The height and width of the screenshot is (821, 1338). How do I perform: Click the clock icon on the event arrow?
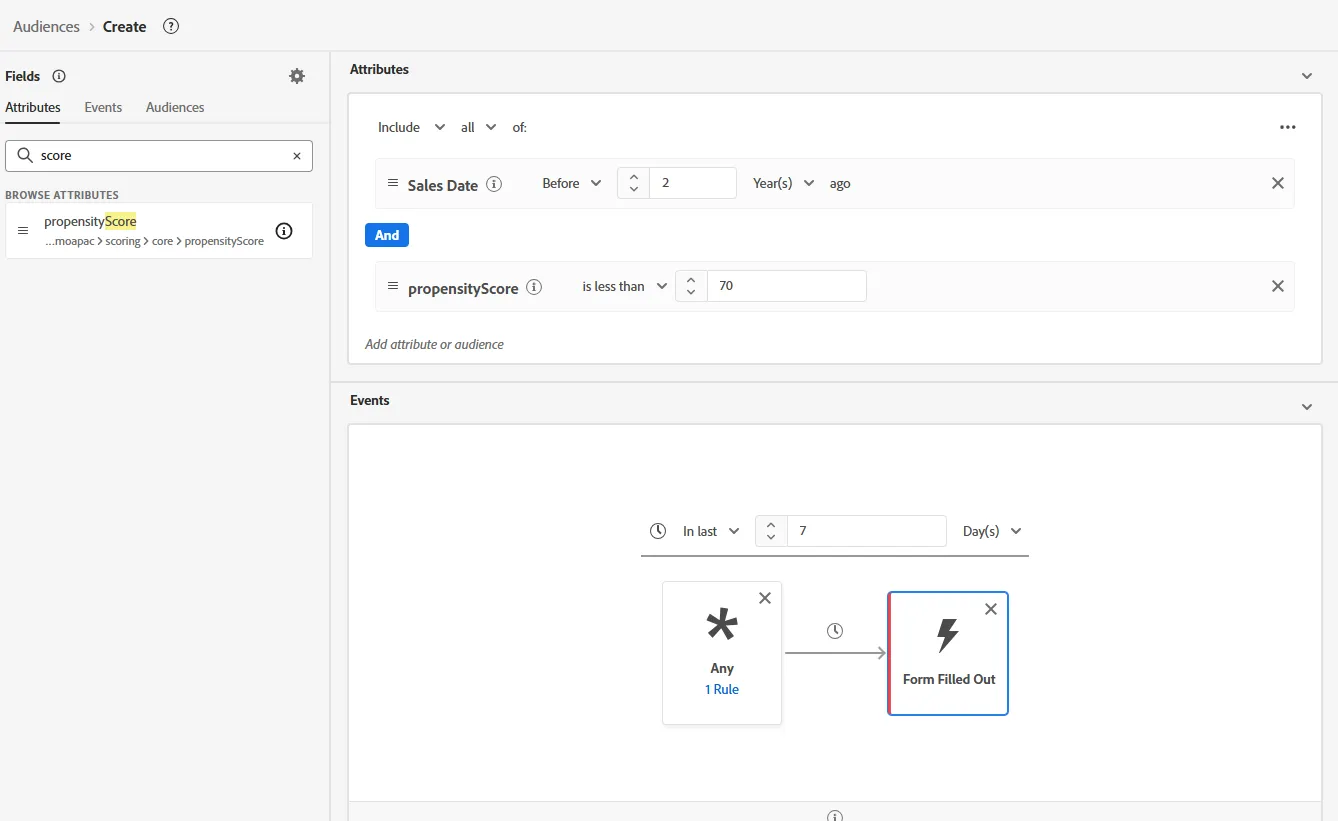[835, 631]
